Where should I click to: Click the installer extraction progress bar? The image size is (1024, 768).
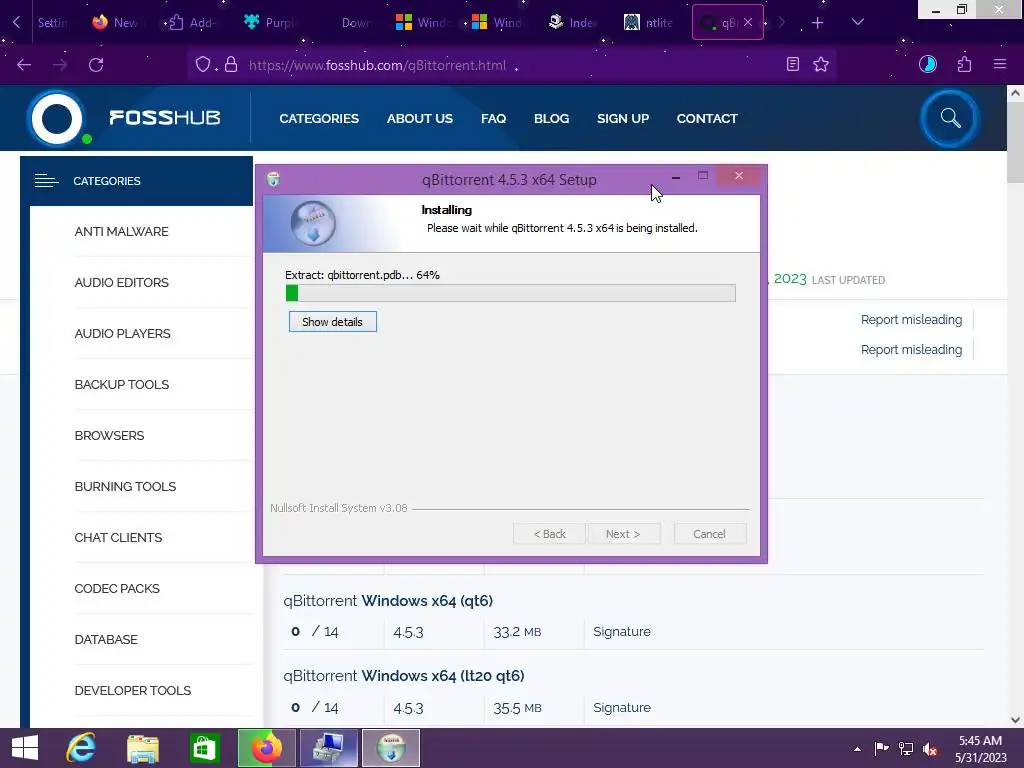[511, 293]
